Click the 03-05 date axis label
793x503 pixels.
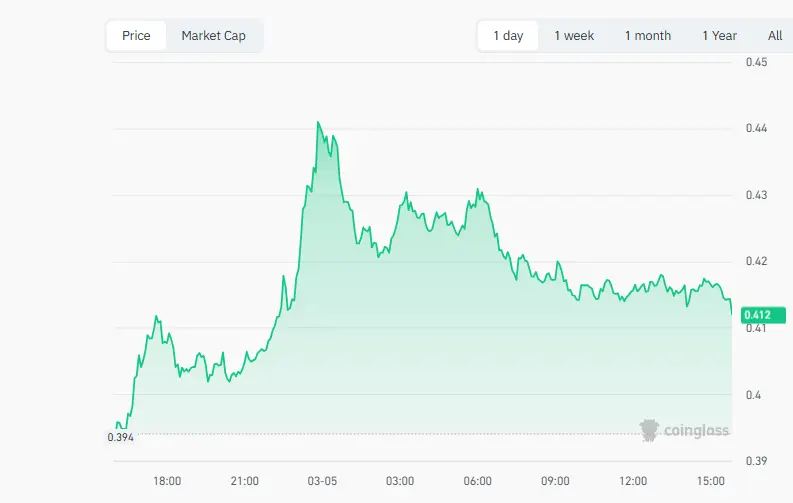(x=322, y=481)
